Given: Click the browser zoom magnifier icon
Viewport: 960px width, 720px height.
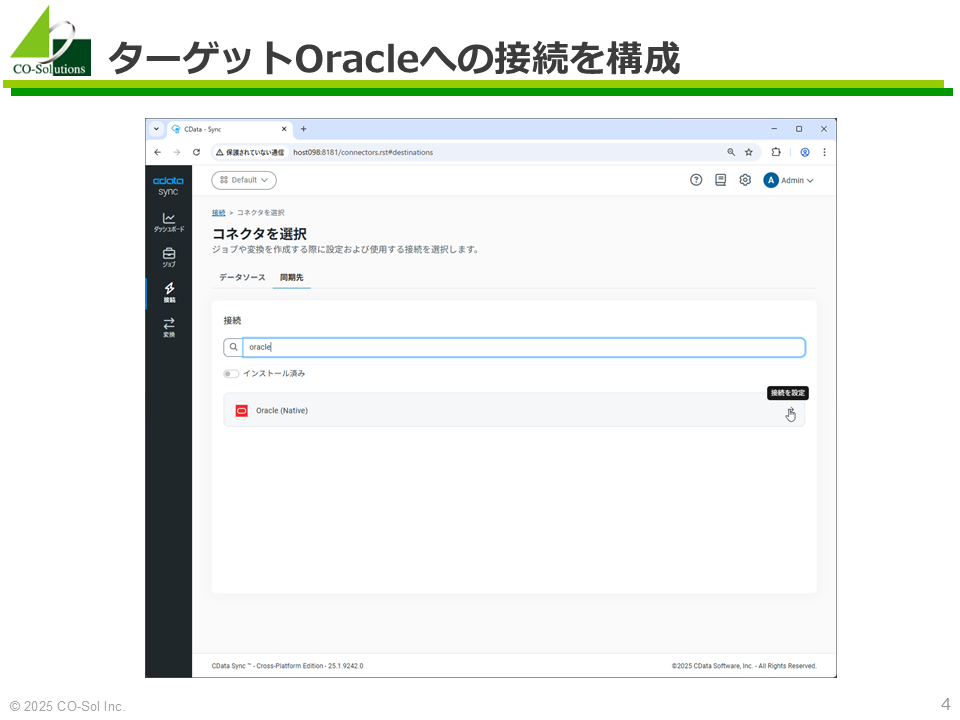Looking at the screenshot, I should pos(731,152).
